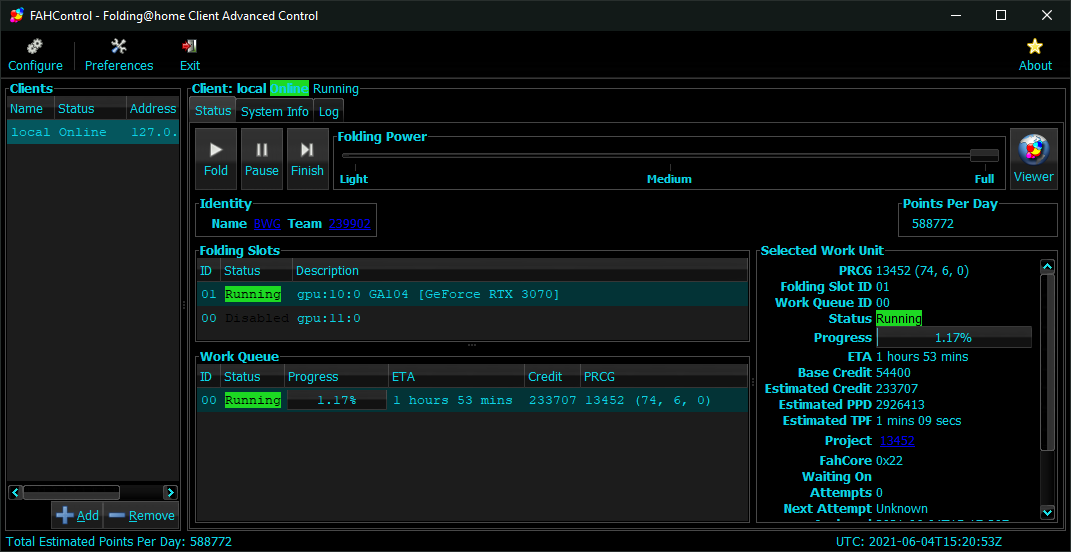
Task: Click the clients Address column header
Action: (x=153, y=109)
